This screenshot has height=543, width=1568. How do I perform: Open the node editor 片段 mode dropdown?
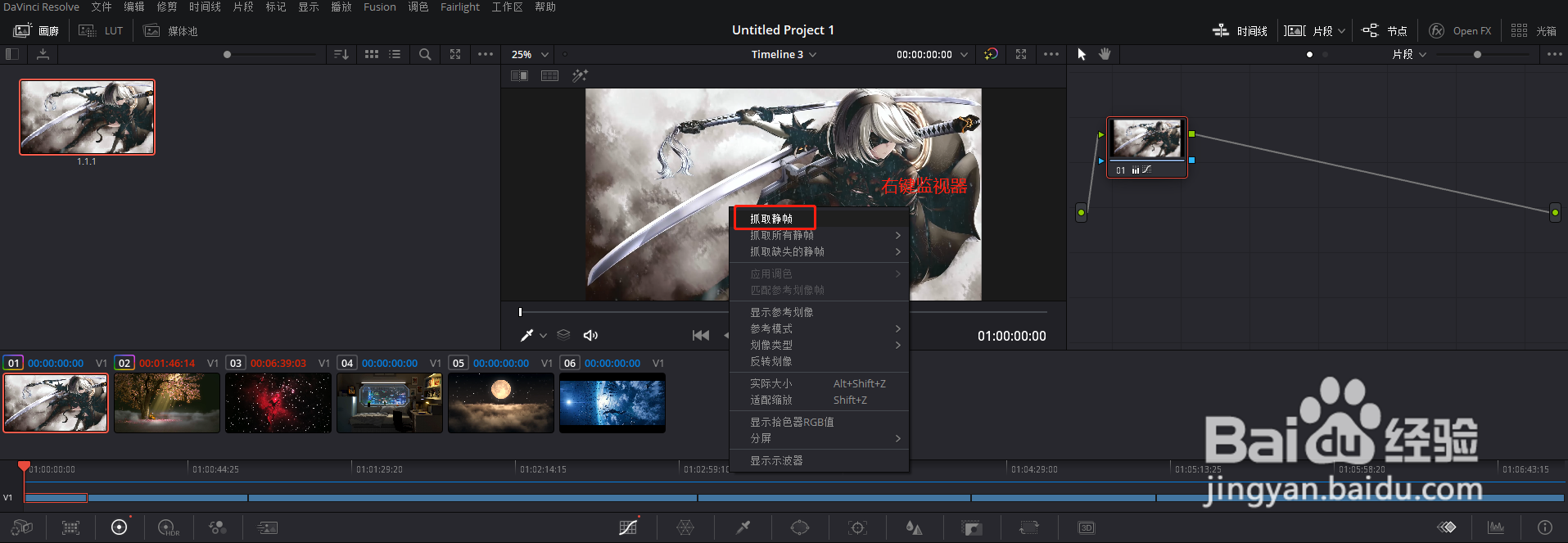[x=1409, y=54]
